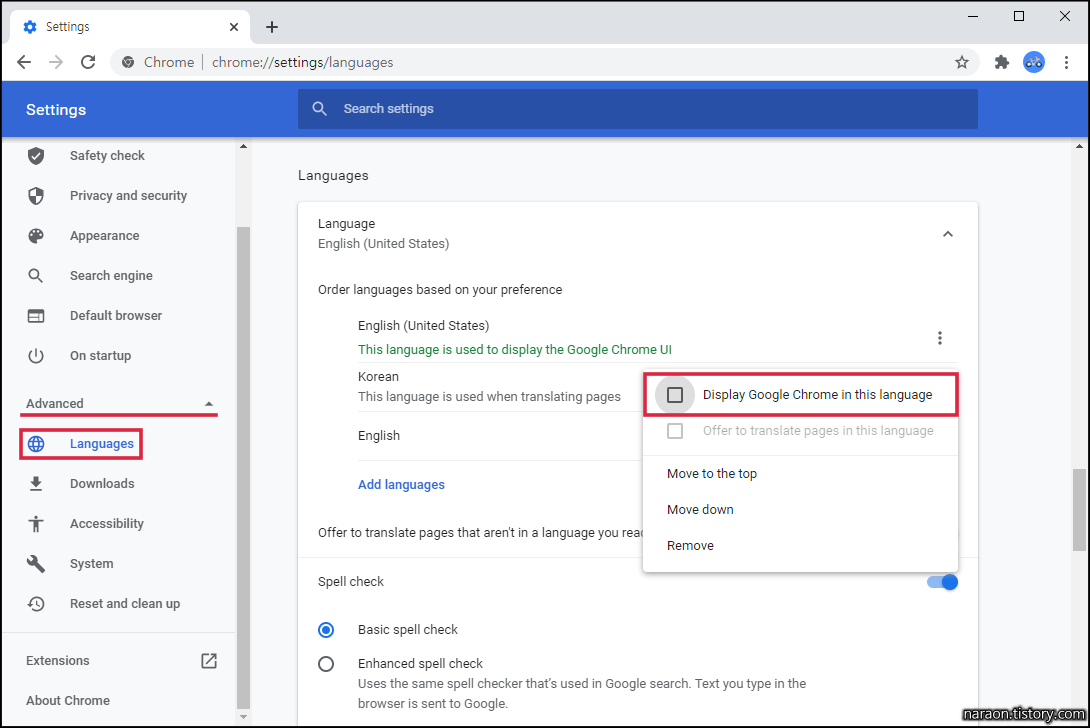Open the Extensions puzzle icon
Screen dimensions: 1090x728
(1002, 63)
